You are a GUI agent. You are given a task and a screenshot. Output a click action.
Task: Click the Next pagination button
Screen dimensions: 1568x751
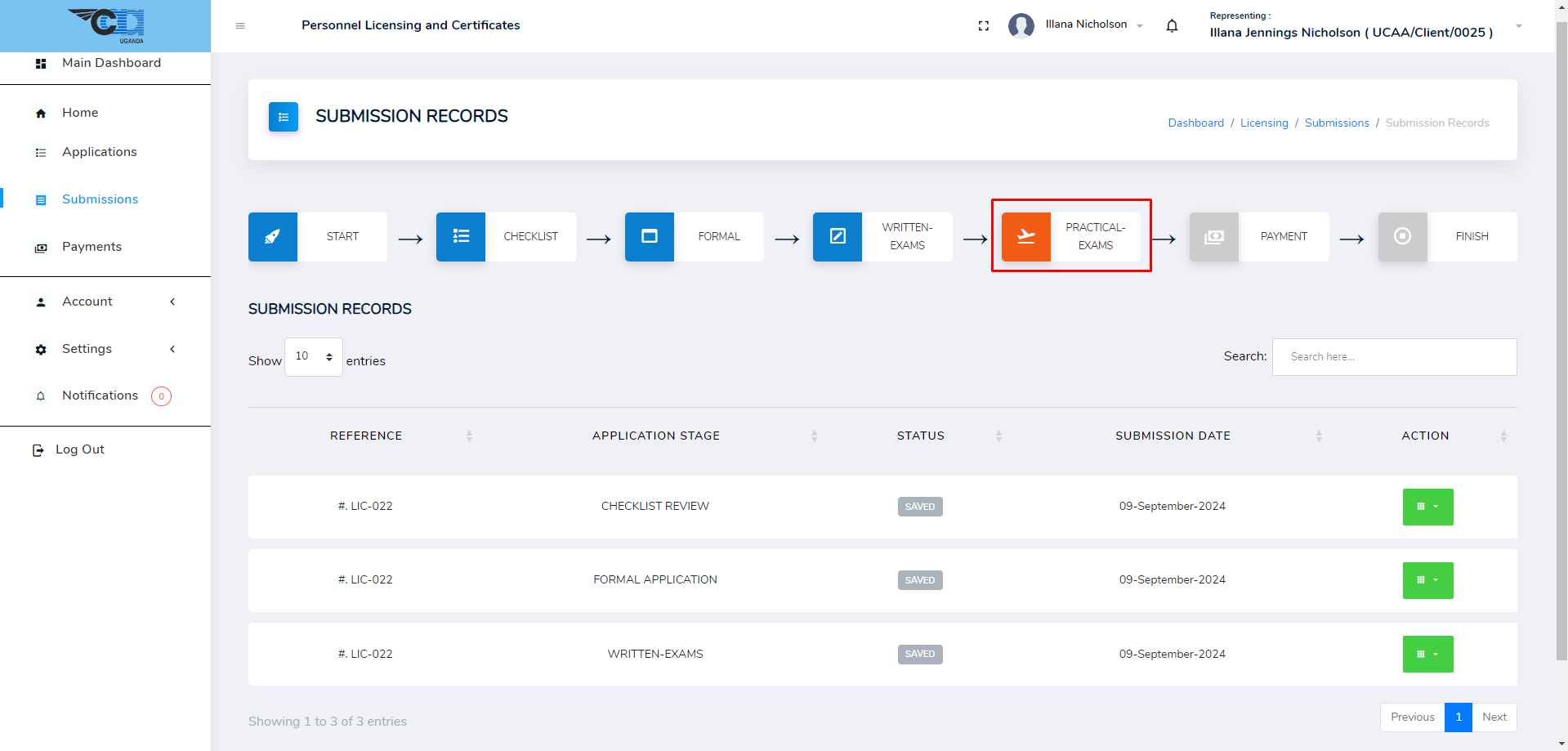tap(1494, 717)
